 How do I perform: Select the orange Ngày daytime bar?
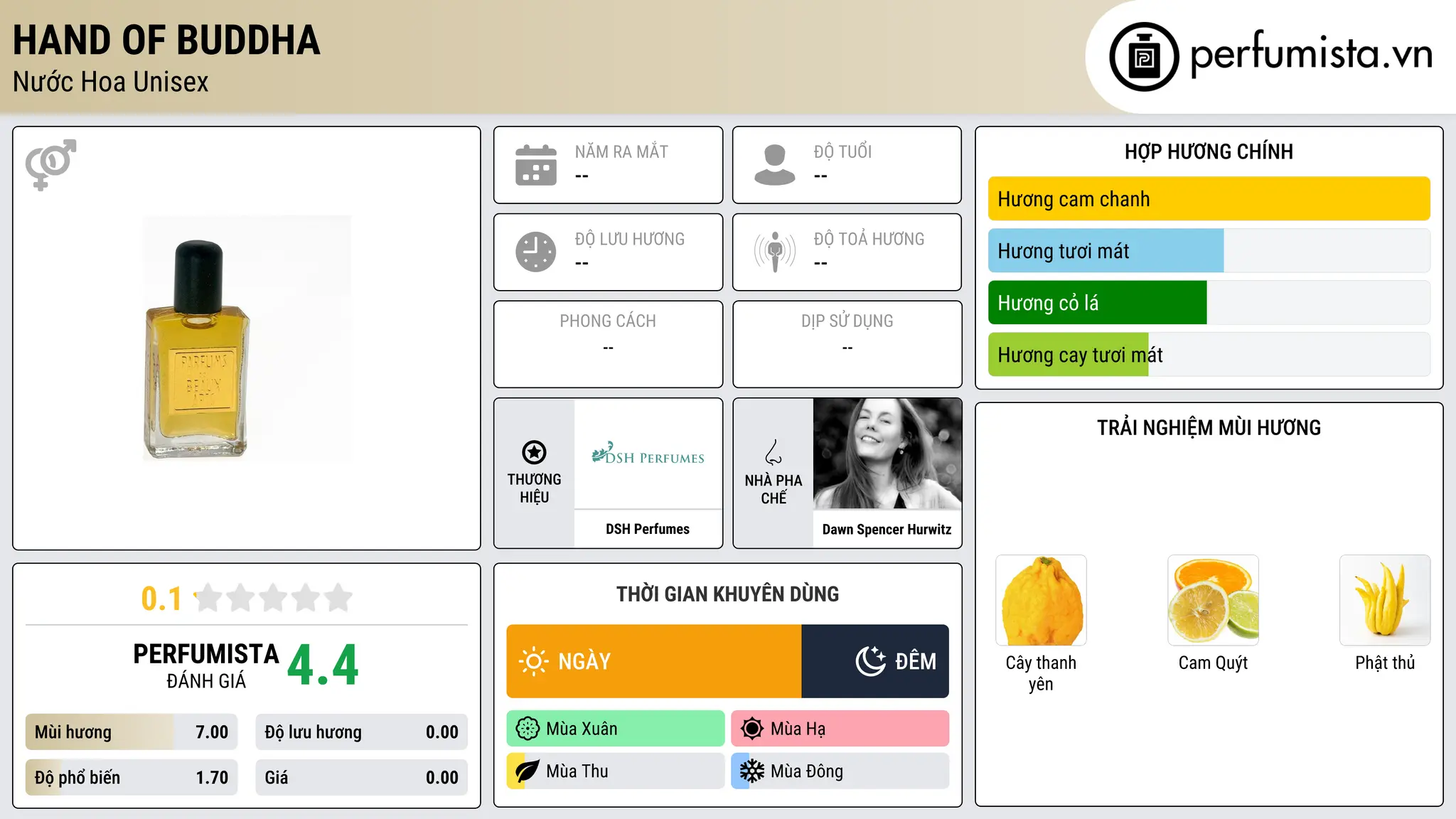[x=654, y=661]
